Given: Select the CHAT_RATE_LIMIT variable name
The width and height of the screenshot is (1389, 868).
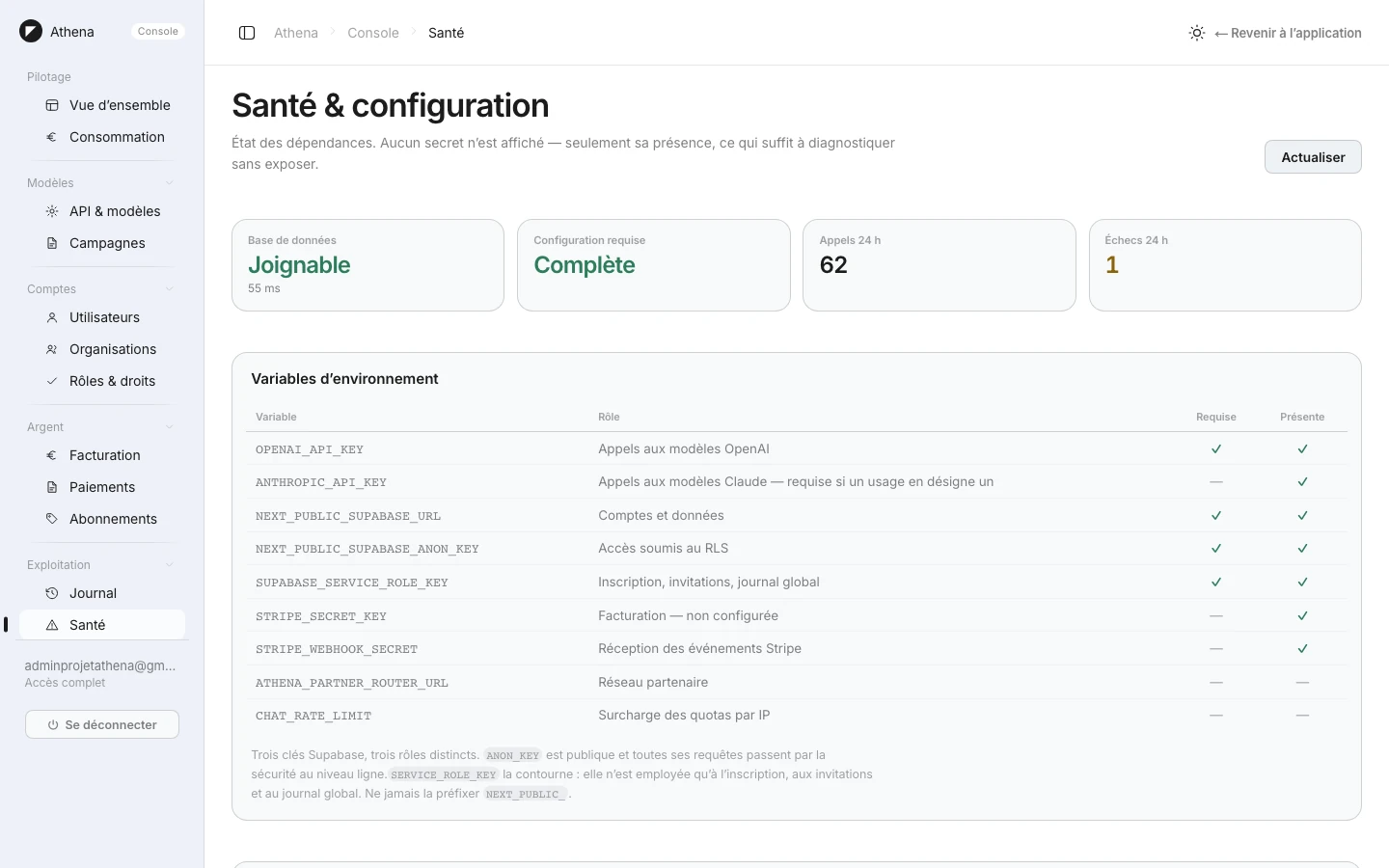Looking at the screenshot, I should (313, 716).
